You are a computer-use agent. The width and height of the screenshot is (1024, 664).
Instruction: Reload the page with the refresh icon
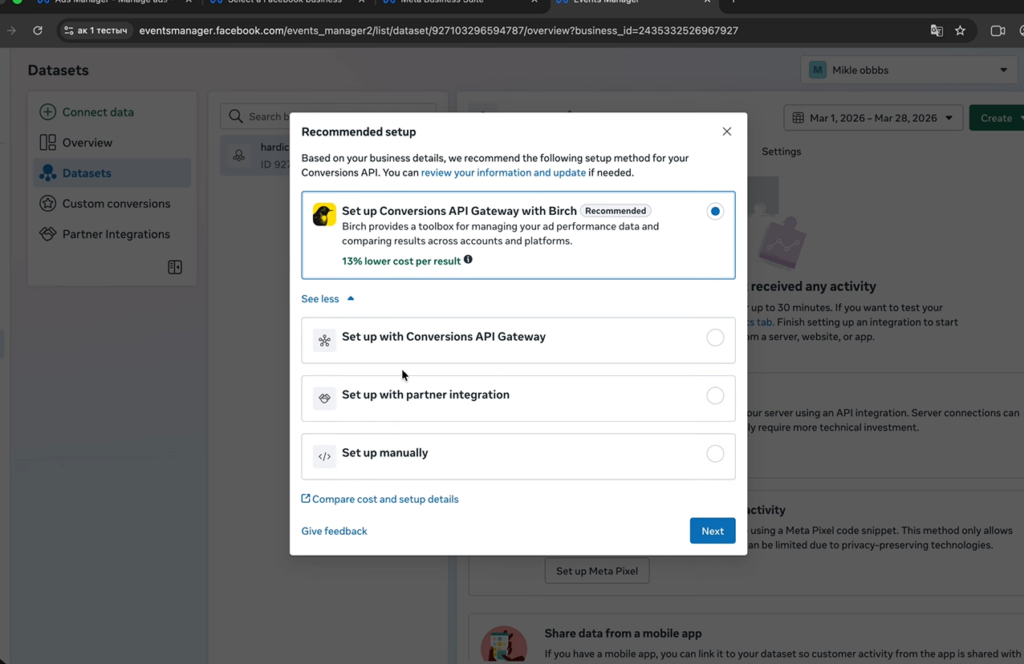click(38, 31)
